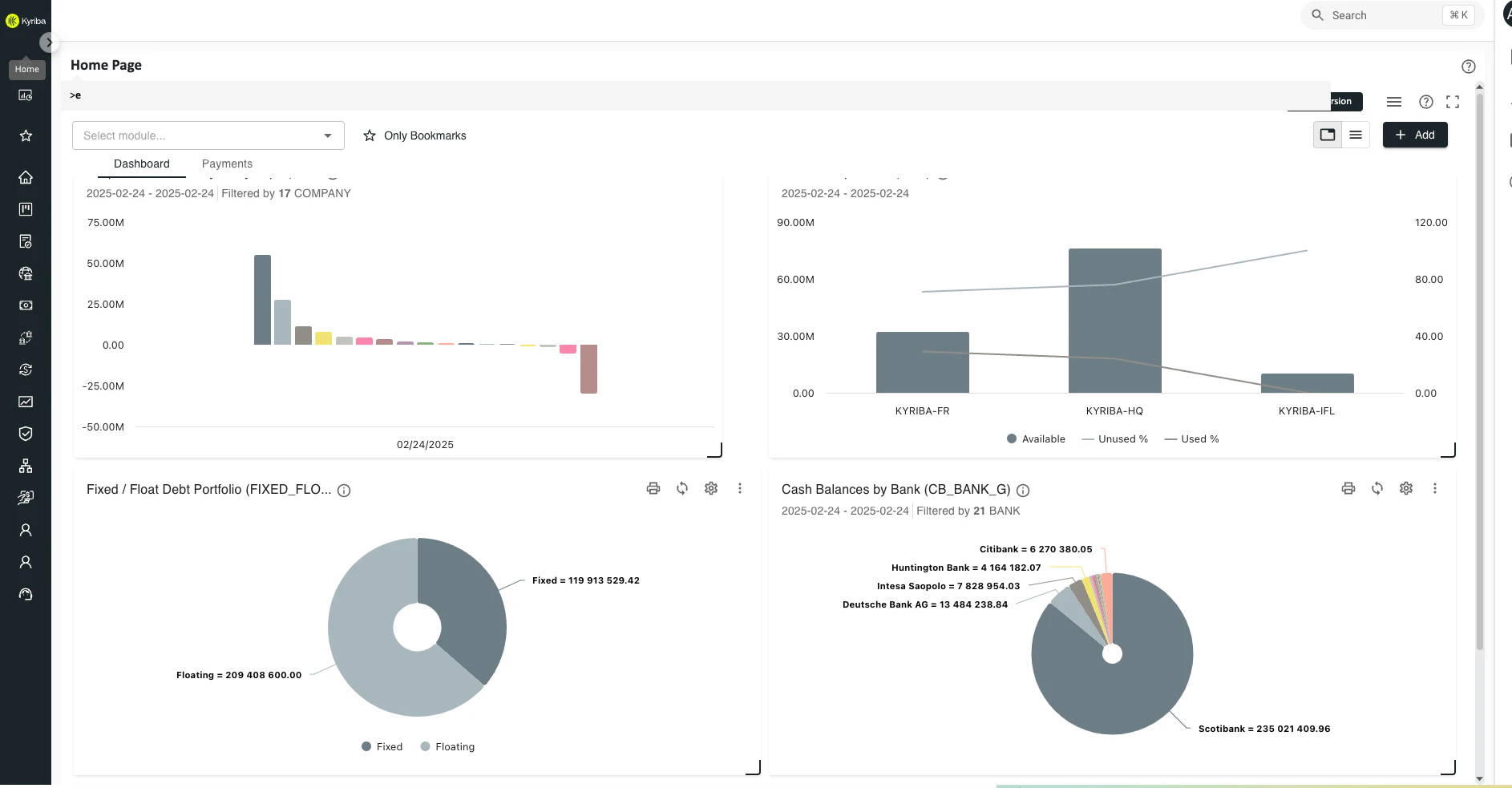Expand the hamburger menu near help icon

(x=1394, y=102)
